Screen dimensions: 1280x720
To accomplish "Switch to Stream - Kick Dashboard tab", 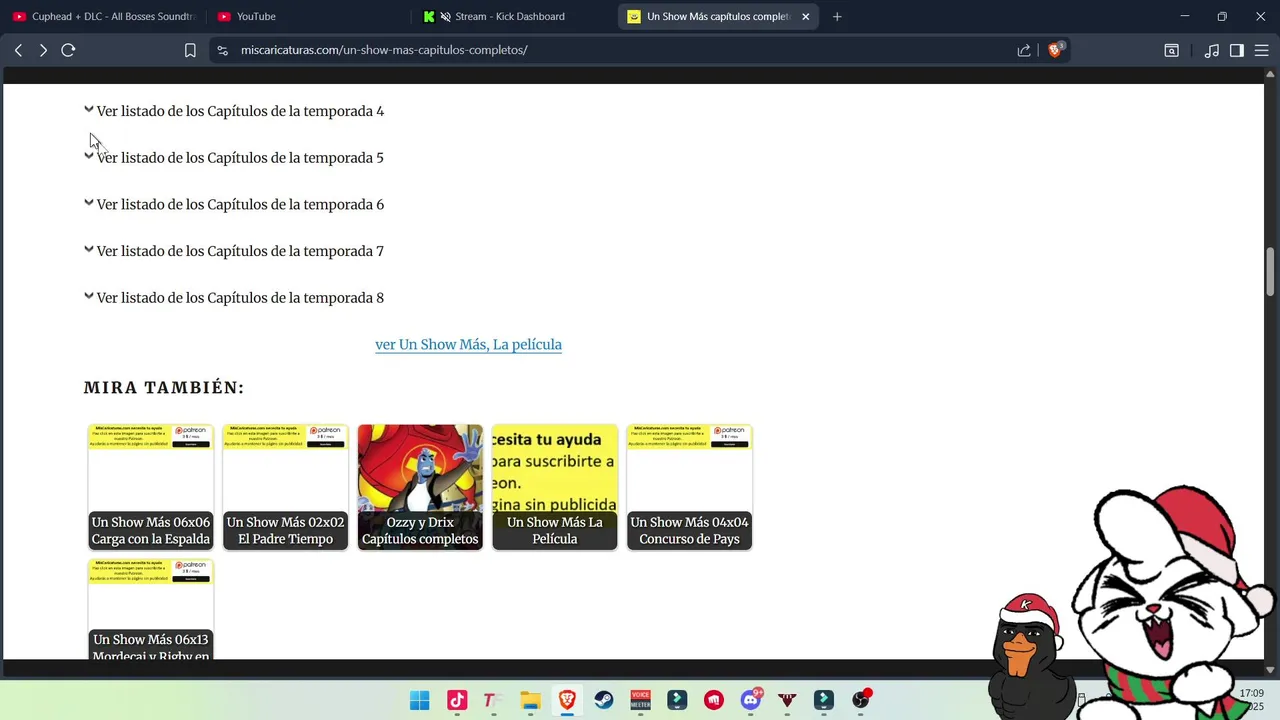I will pyautogui.click(x=510, y=16).
